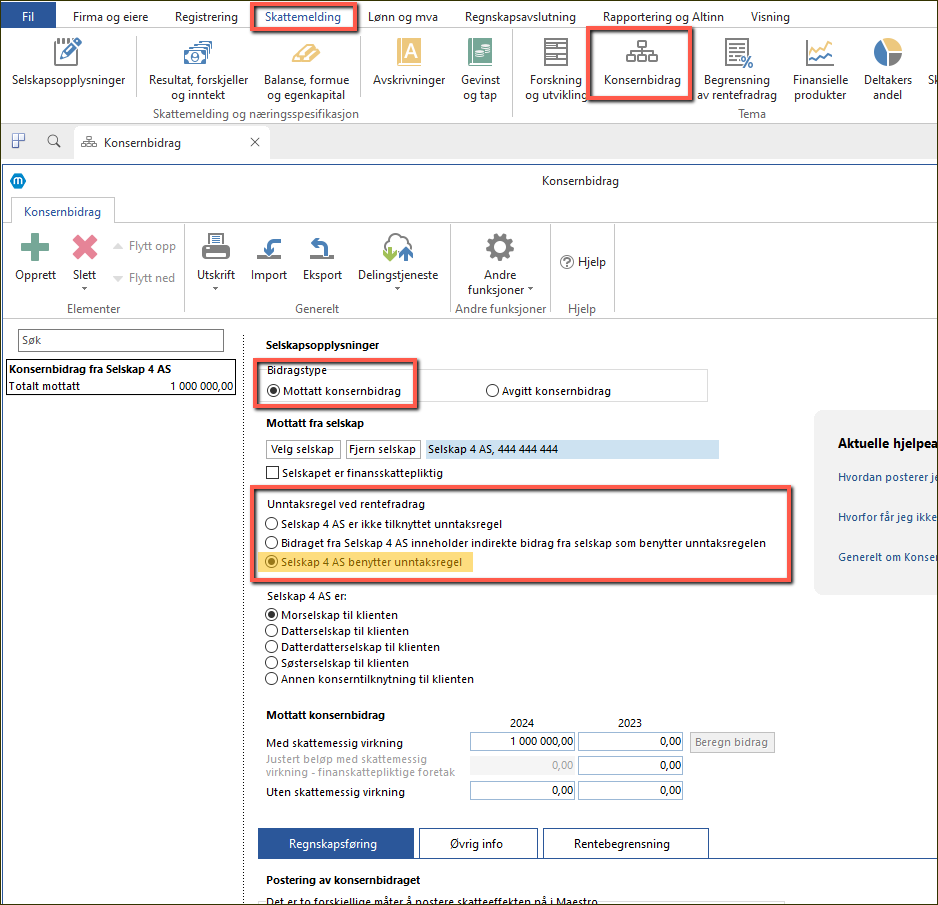Click the Beregn bidrag button
This screenshot has height=905, width=938.
(x=732, y=742)
